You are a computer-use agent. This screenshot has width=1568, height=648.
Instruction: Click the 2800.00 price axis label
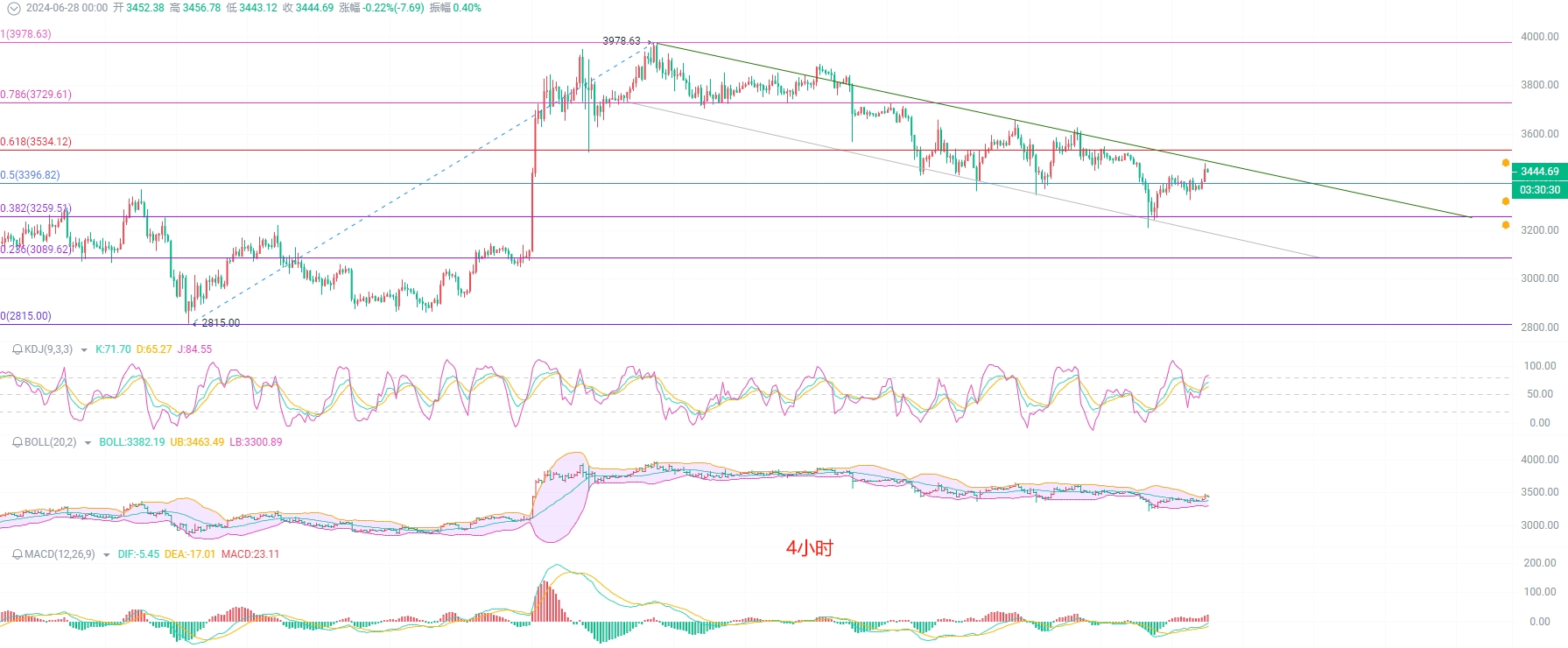(1540, 328)
